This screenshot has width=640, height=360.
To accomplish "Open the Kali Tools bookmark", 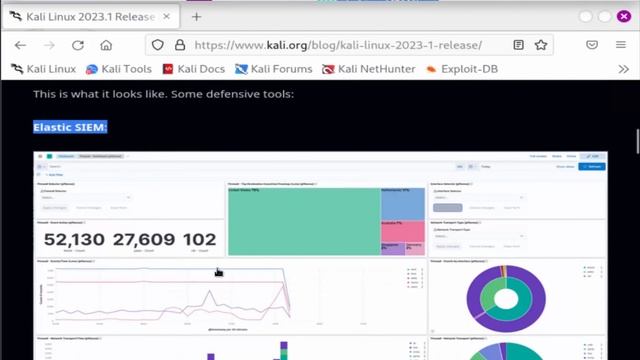I will tap(119, 69).
